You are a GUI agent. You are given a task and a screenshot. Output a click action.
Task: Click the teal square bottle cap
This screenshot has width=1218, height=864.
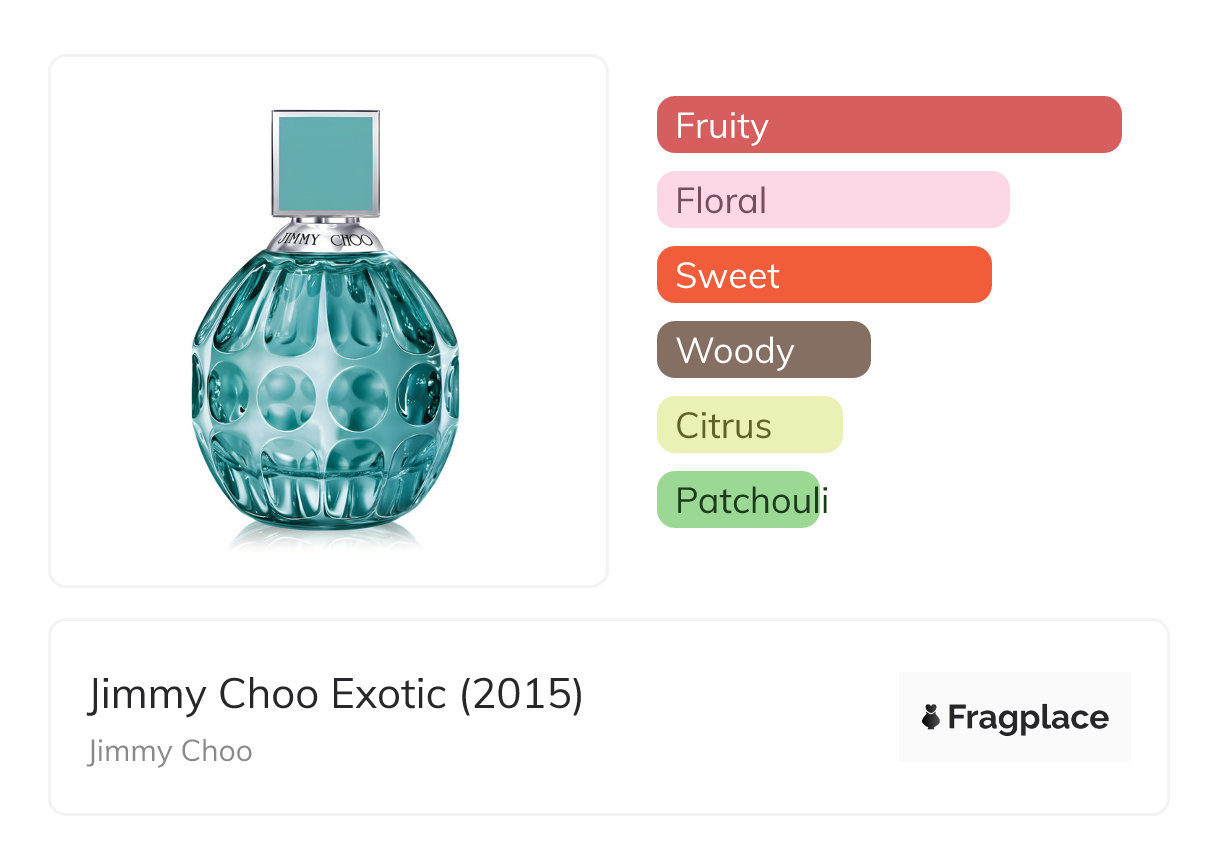tap(325, 161)
